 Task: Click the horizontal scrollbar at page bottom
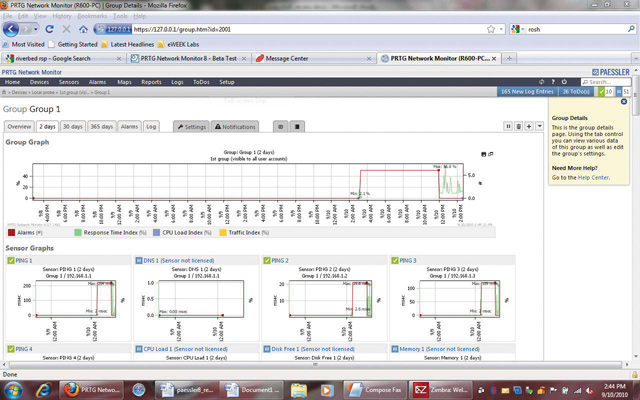pos(315,364)
